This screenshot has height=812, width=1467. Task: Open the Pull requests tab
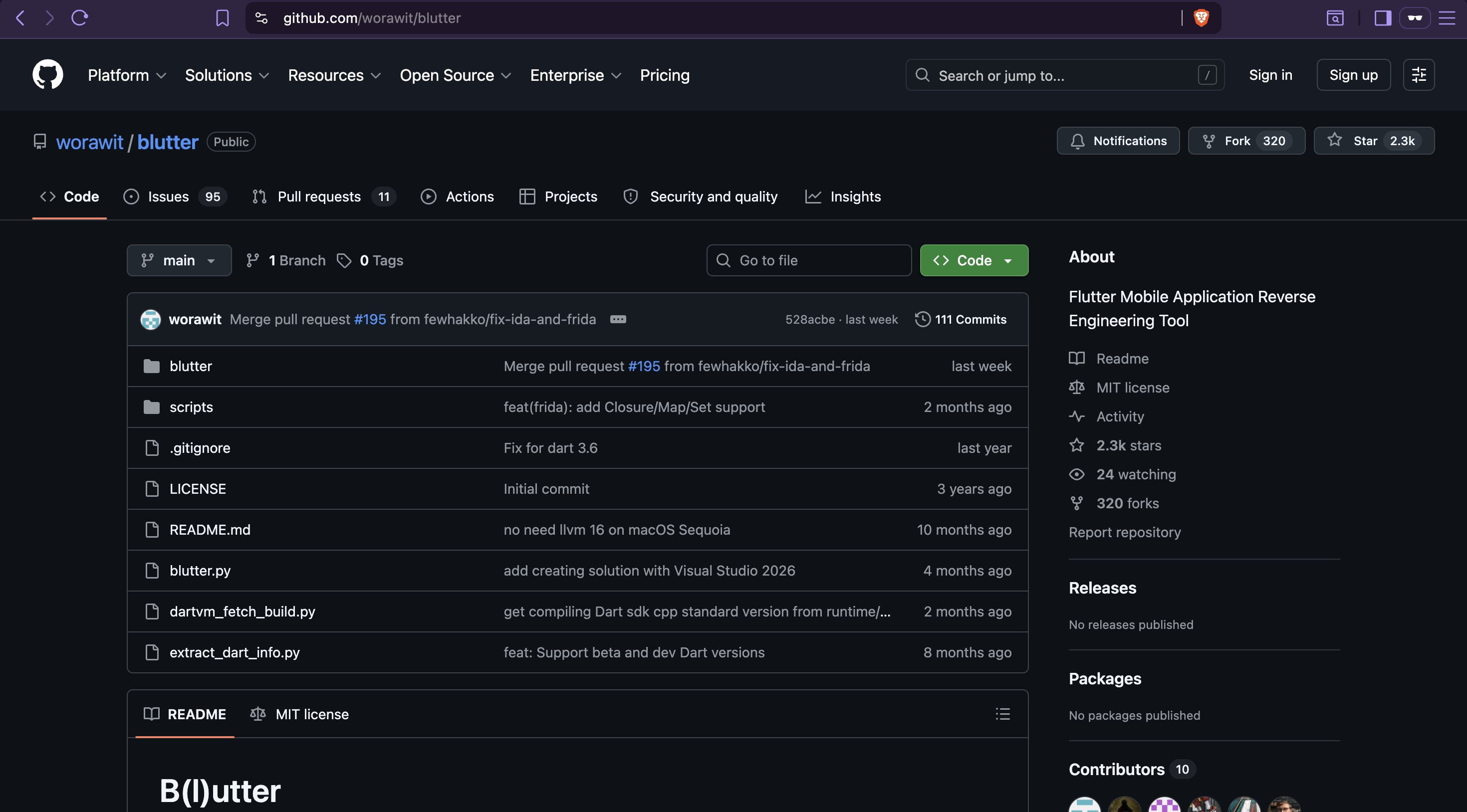pyautogui.click(x=323, y=197)
